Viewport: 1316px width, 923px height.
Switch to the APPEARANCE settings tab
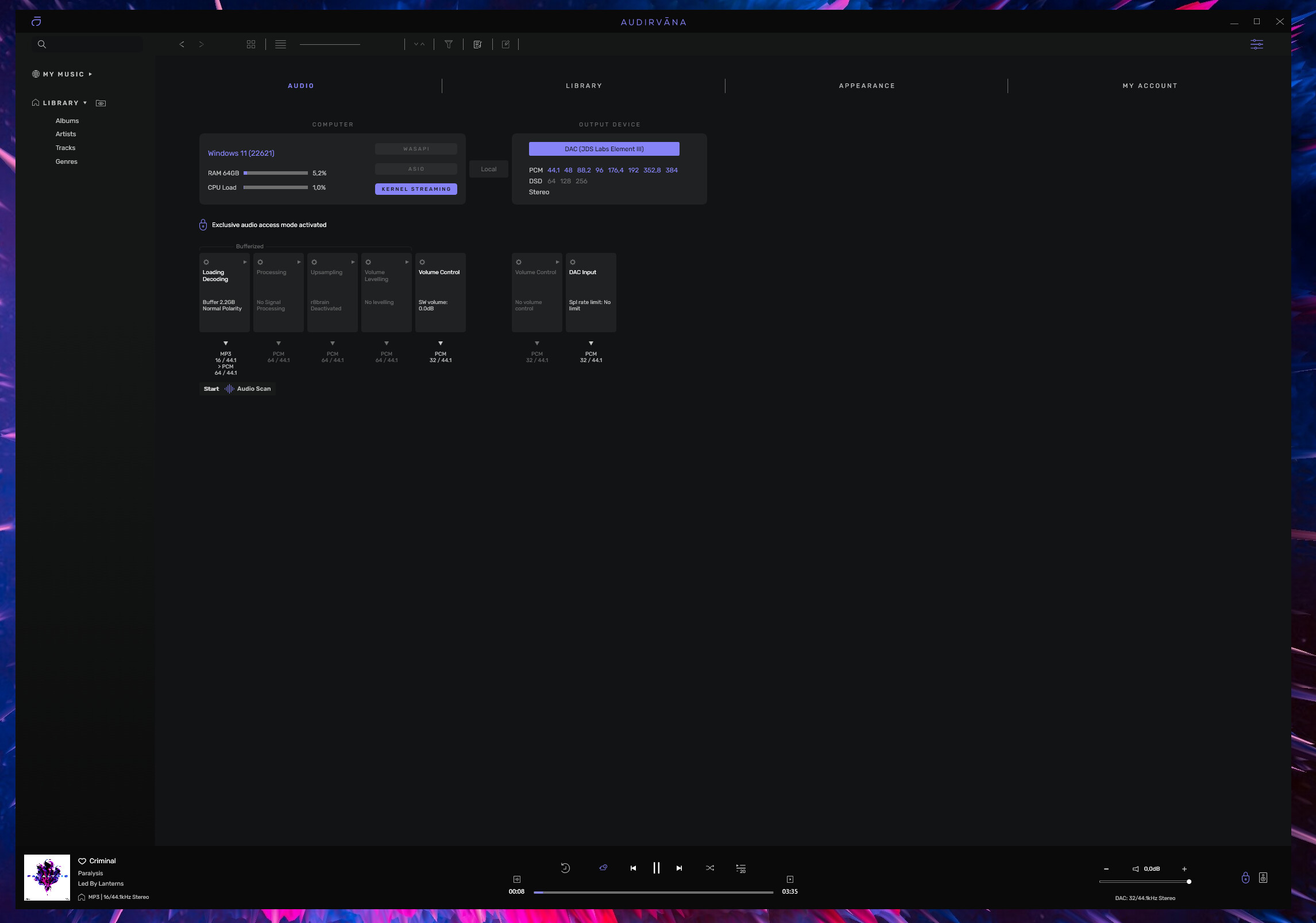(867, 86)
